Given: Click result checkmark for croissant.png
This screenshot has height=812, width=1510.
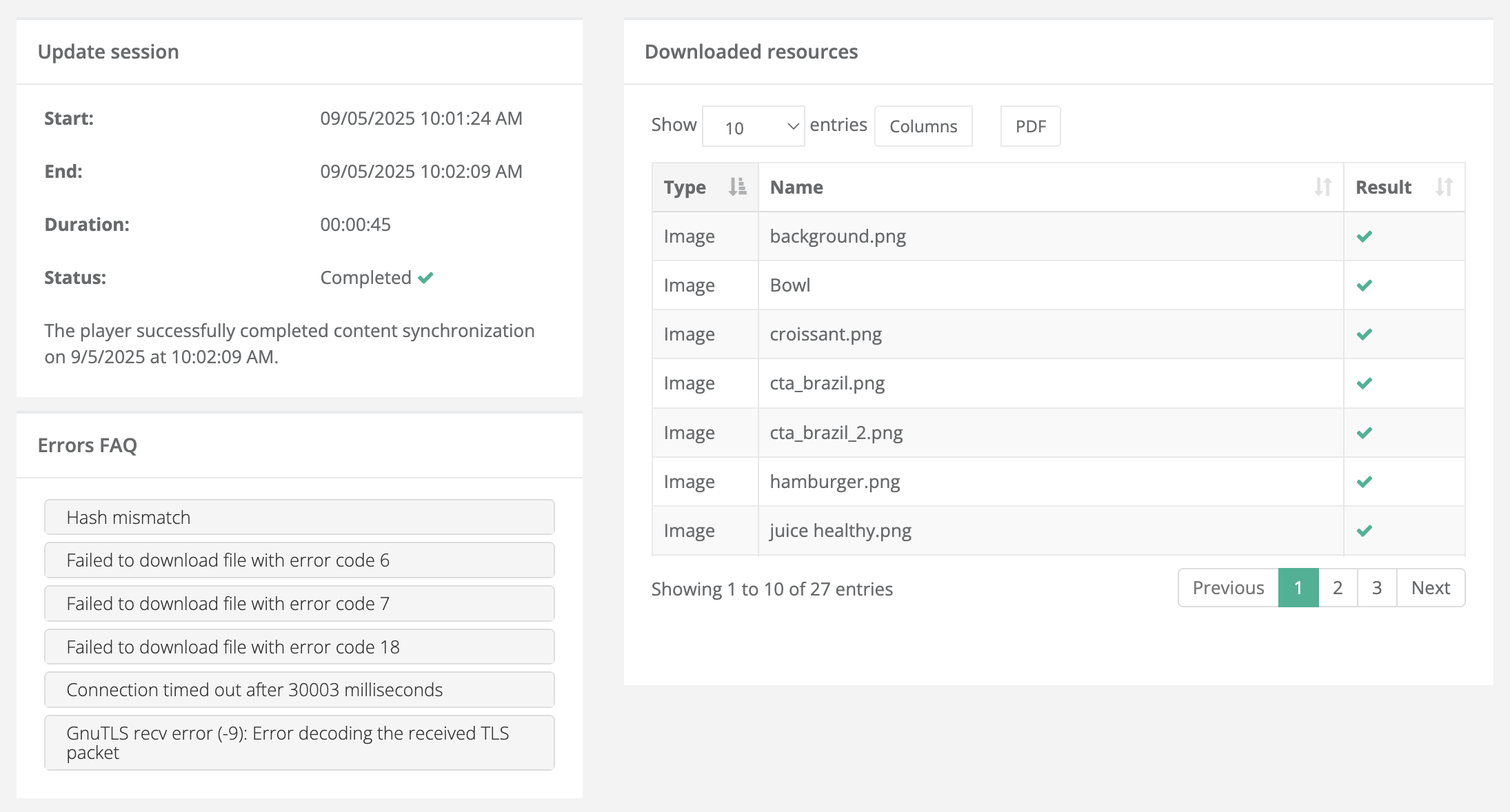Looking at the screenshot, I should [x=1364, y=334].
